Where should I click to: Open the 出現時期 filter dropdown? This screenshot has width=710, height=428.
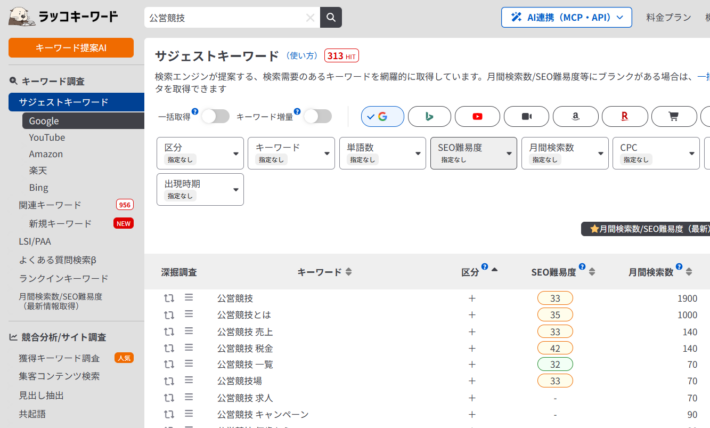tap(200, 189)
